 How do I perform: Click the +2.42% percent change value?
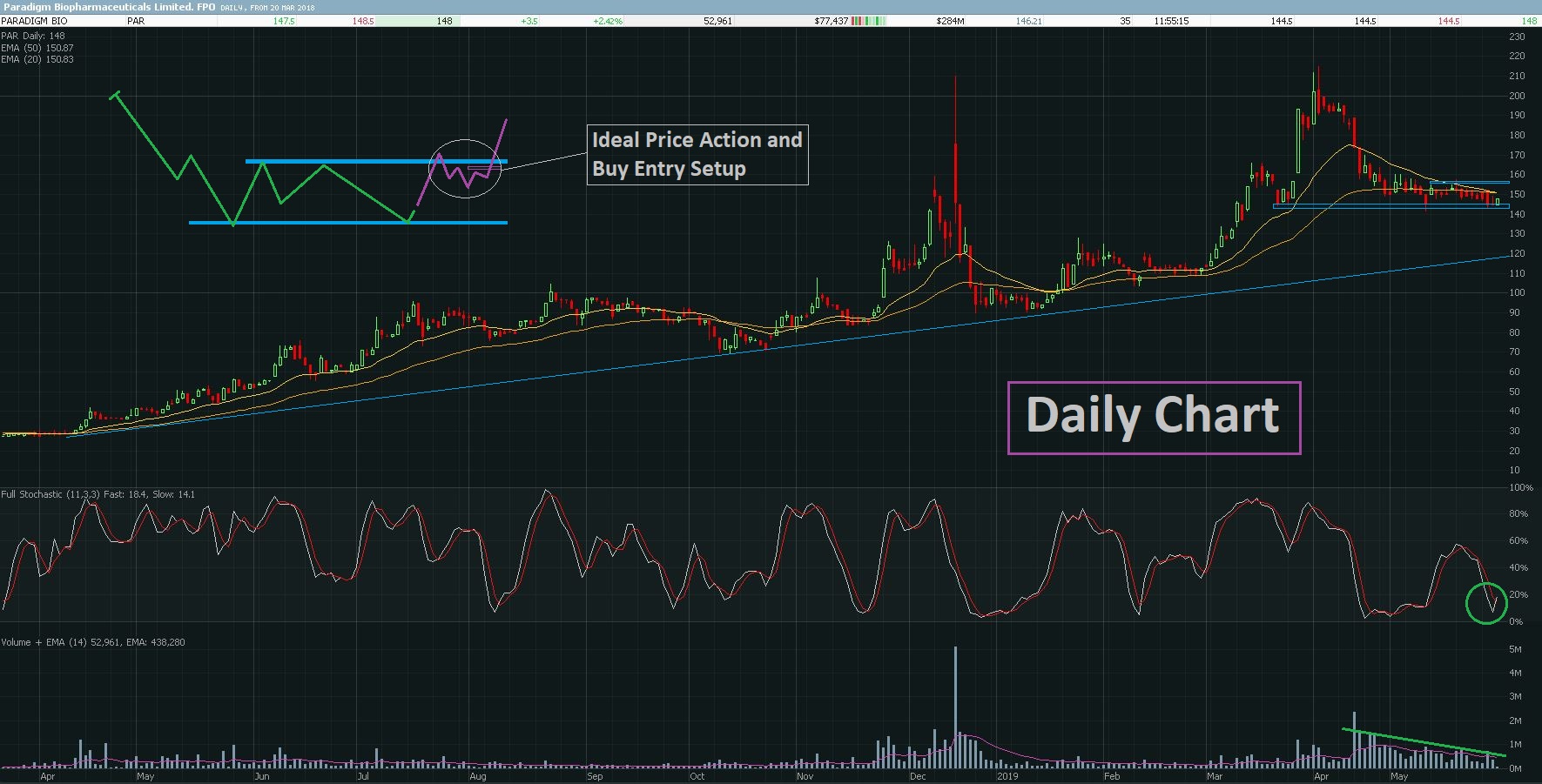coord(607,21)
